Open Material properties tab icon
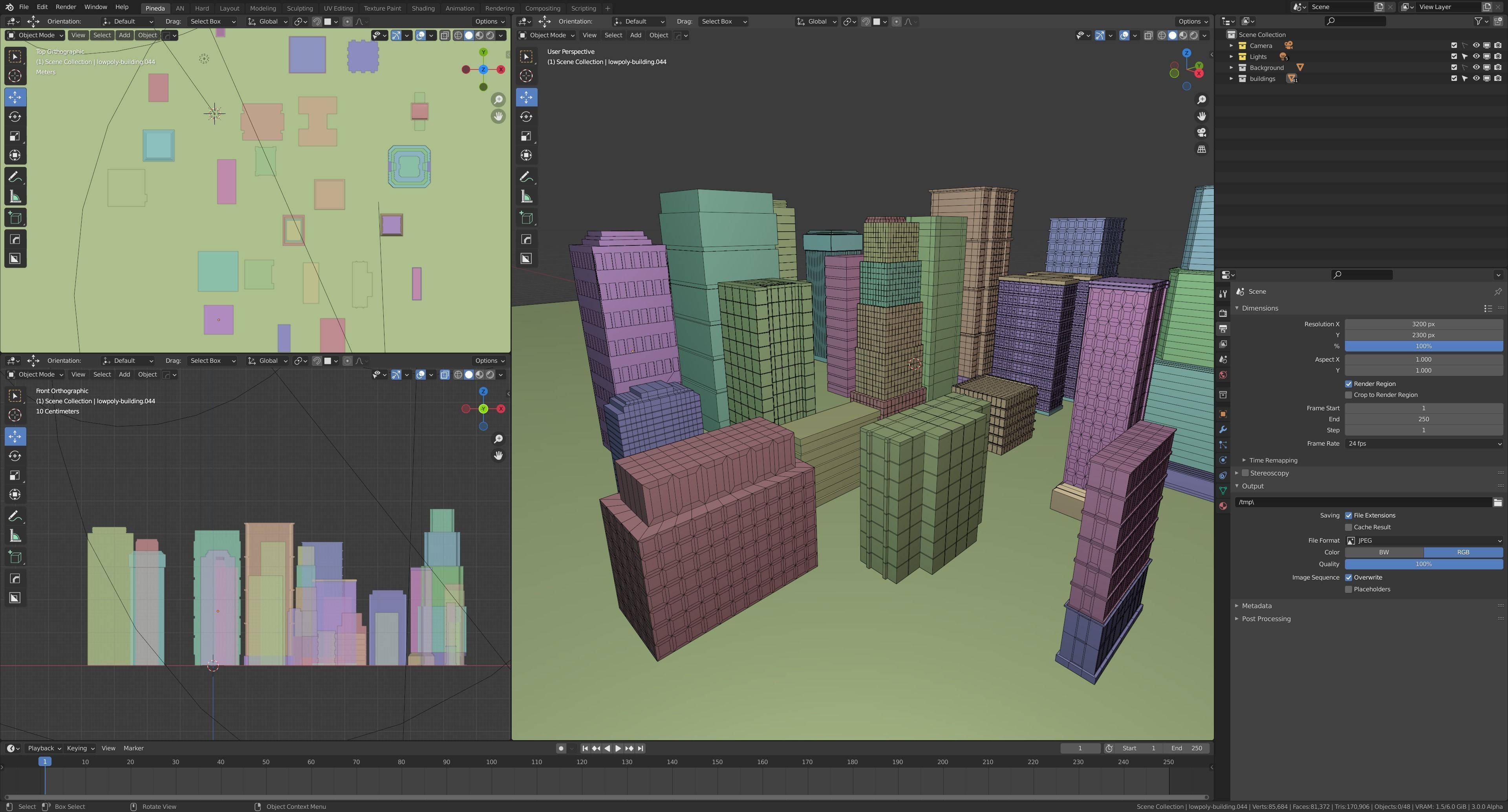 pyautogui.click(x=1223, y=506)
